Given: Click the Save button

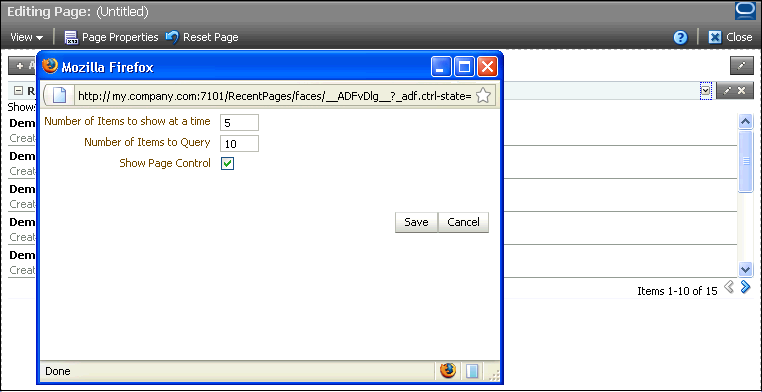Looking at the screenshot, I should coord(416,222).
